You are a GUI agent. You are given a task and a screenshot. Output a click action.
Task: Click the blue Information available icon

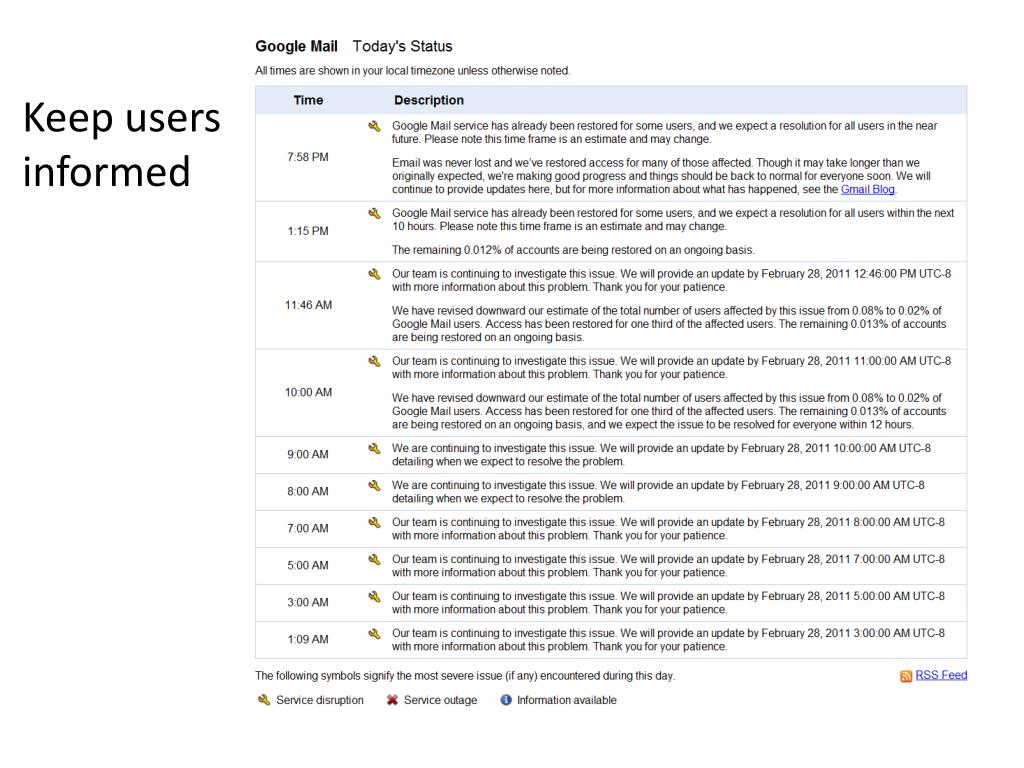(x=505, y=700)
